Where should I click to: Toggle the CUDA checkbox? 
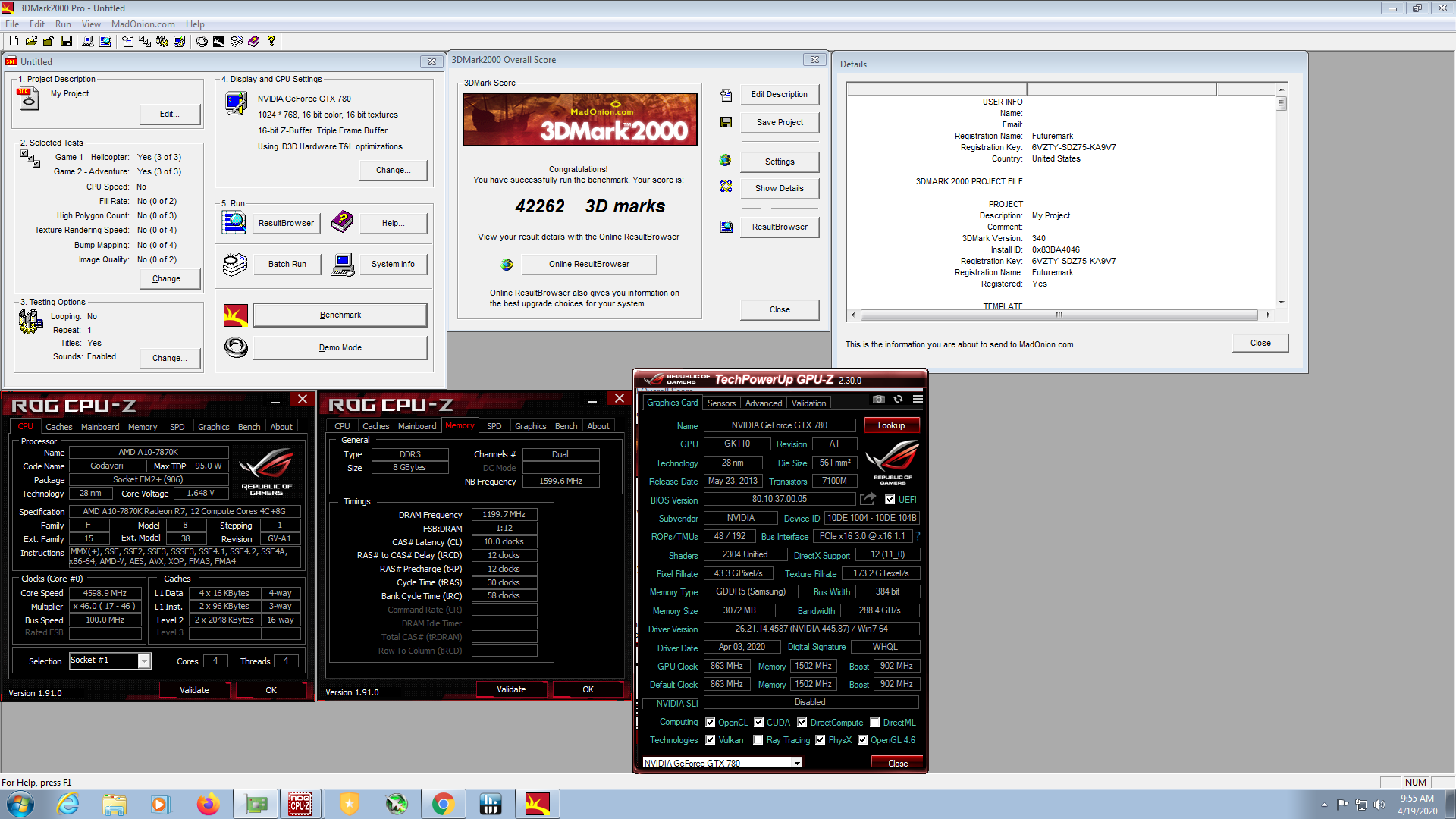[x=758, y=723]
